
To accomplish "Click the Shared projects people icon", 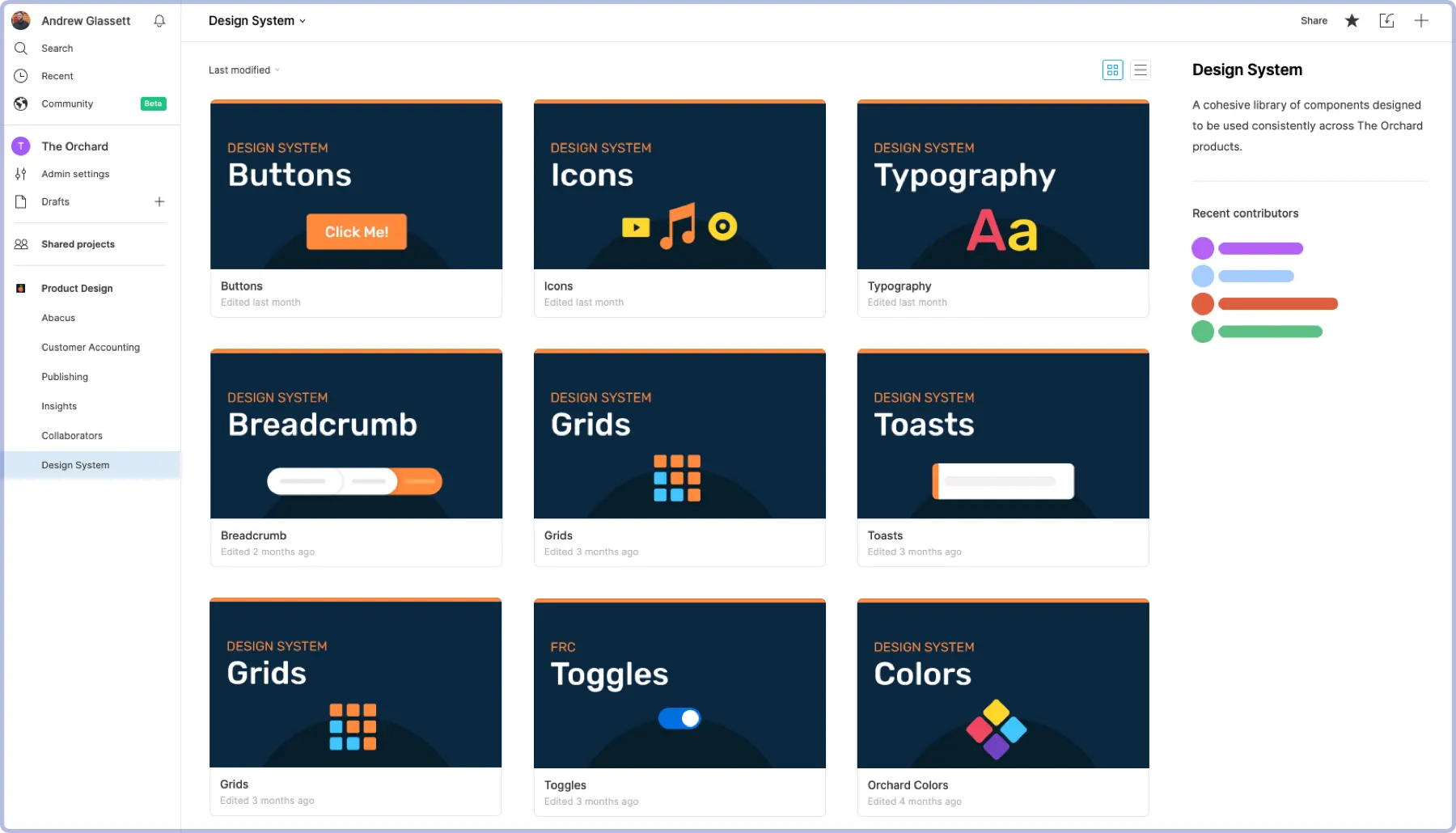I will (x=21, y=244).
